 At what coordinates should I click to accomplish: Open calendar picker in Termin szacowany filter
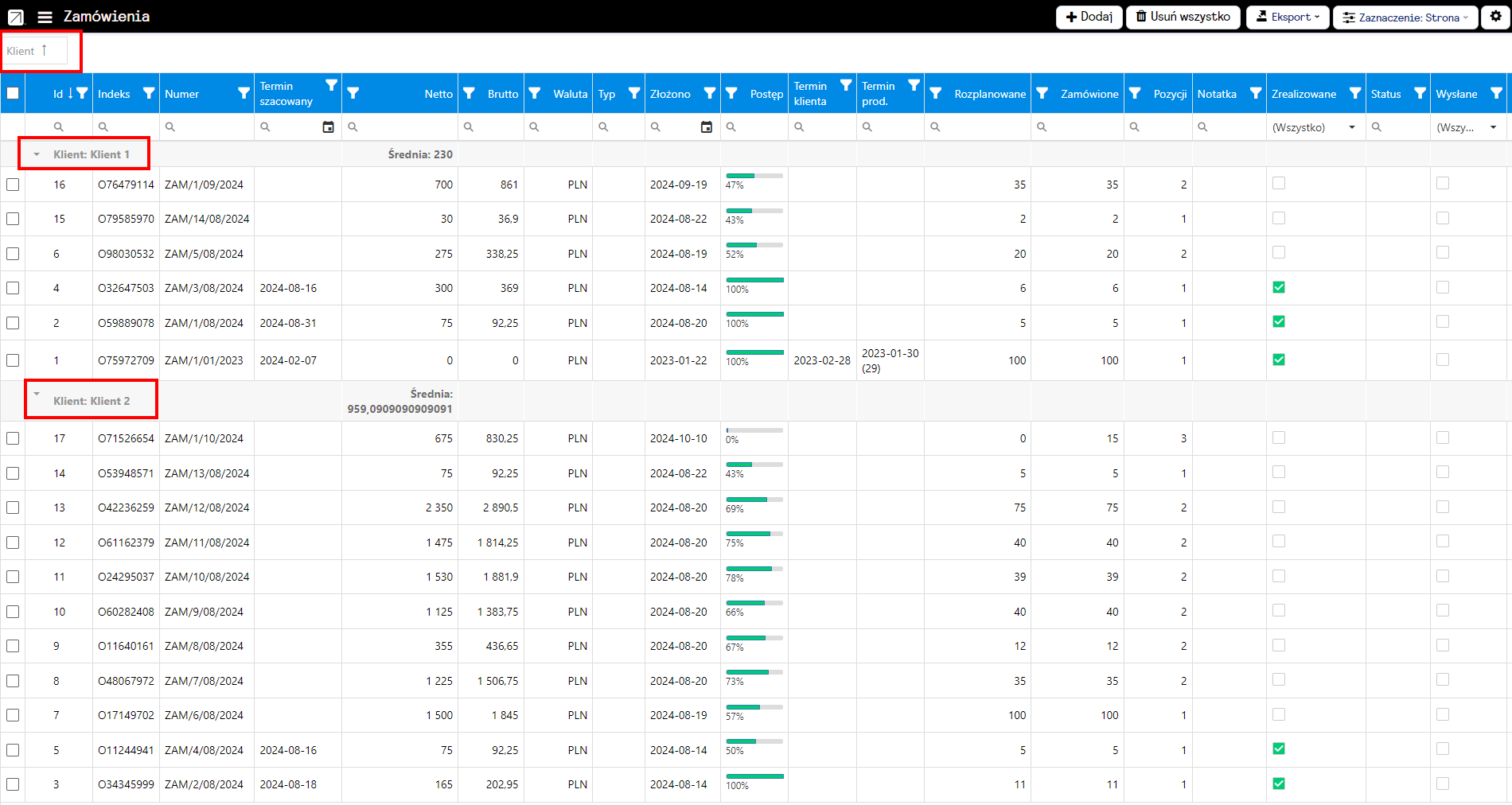328,127
